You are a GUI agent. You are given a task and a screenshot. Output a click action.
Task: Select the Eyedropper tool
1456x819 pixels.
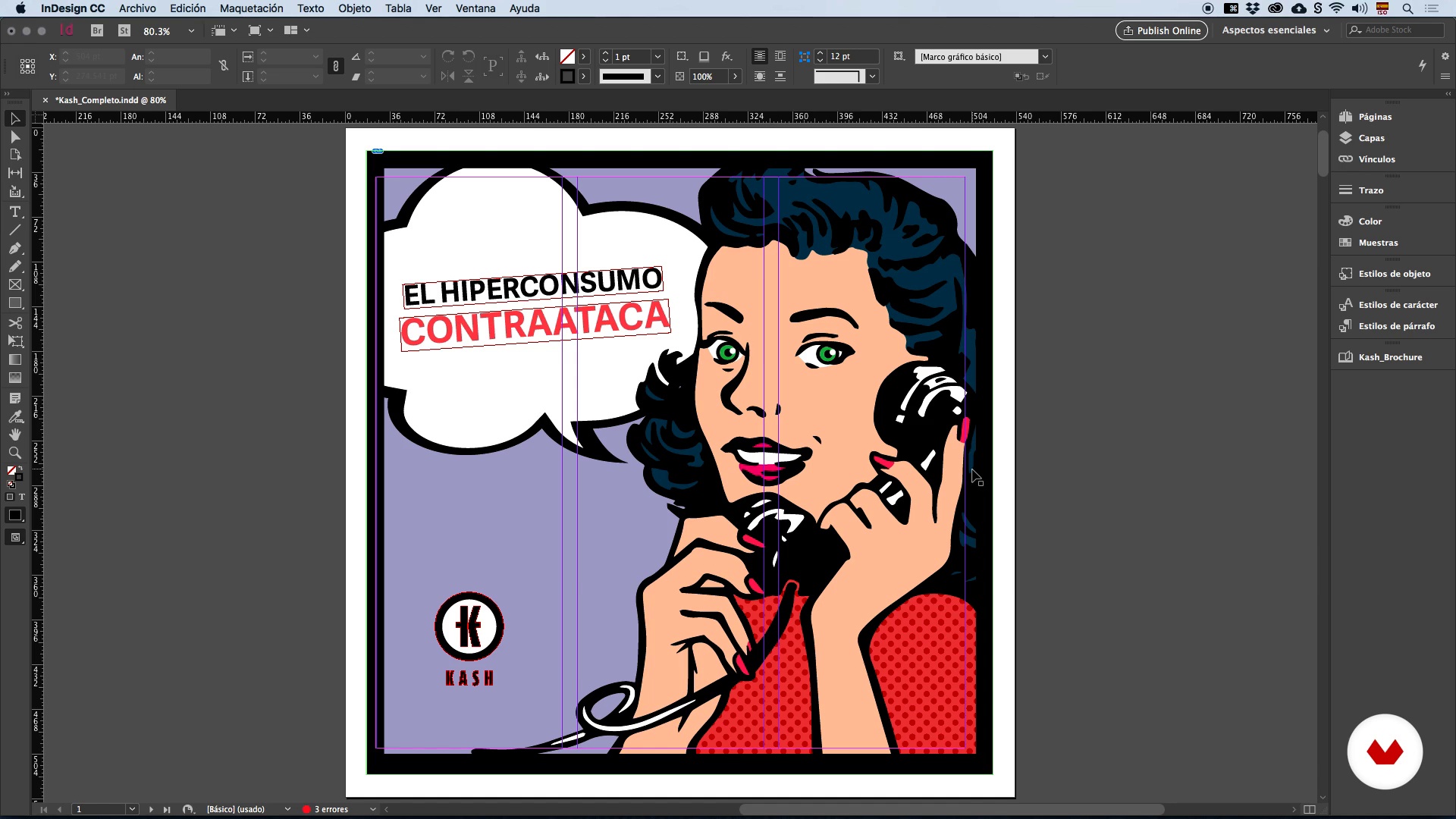click(x=14, y=416)
